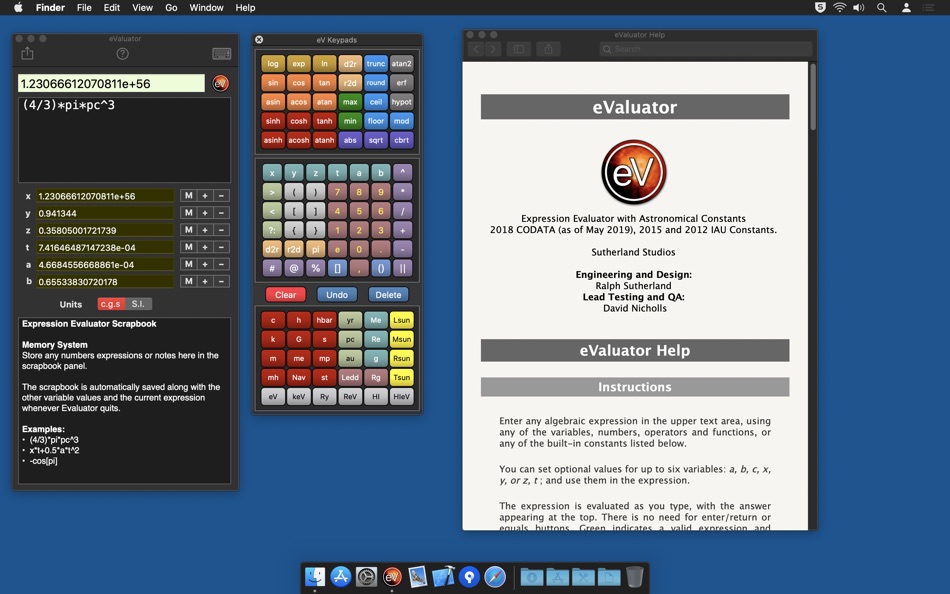Click the Search field in eValuator Help

coord(705,49)
